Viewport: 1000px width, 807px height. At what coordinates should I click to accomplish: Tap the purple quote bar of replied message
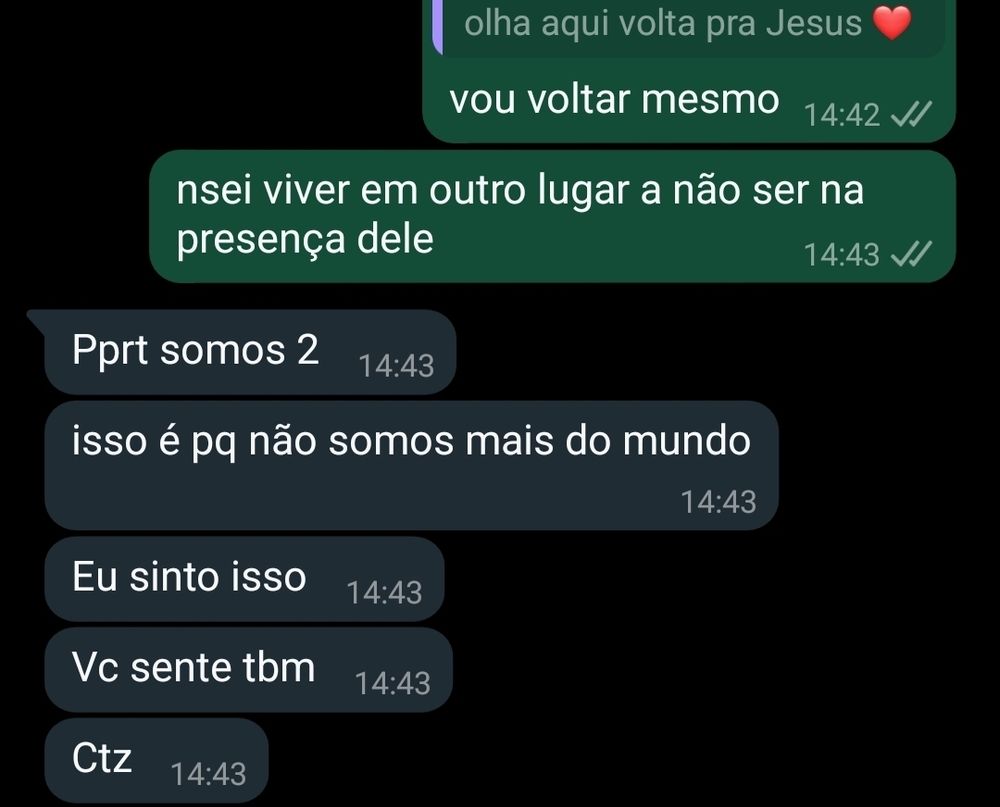point(438,27)
